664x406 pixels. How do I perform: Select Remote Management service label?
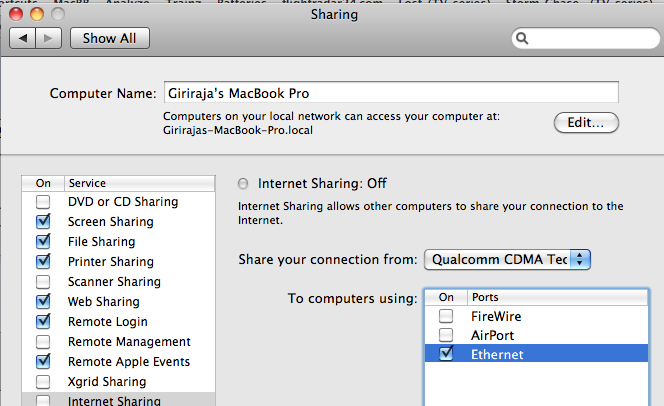click(x=129, y=342)
